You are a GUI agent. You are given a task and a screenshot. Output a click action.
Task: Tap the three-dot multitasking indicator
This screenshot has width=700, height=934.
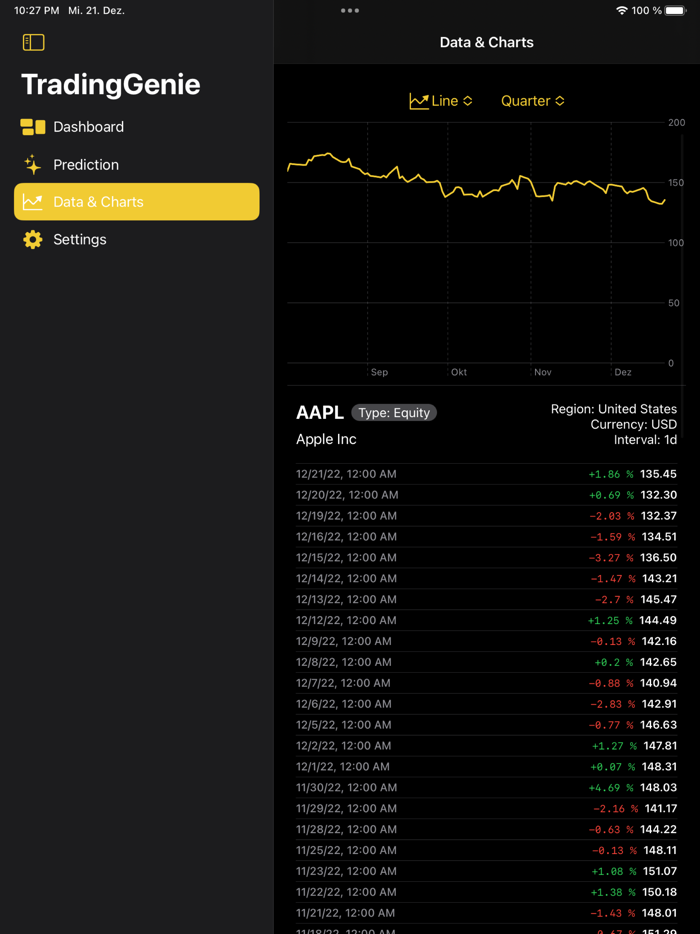pos(350,11)
